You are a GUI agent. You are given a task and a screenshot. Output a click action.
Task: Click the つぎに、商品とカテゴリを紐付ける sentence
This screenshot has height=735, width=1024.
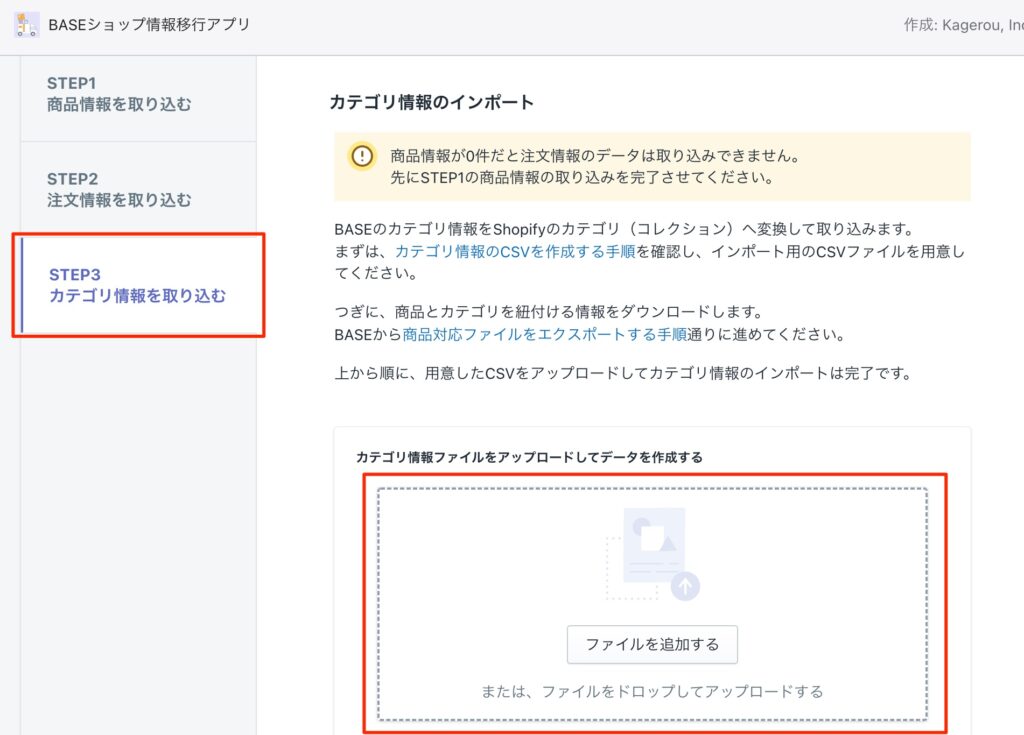tap(549, 312)
